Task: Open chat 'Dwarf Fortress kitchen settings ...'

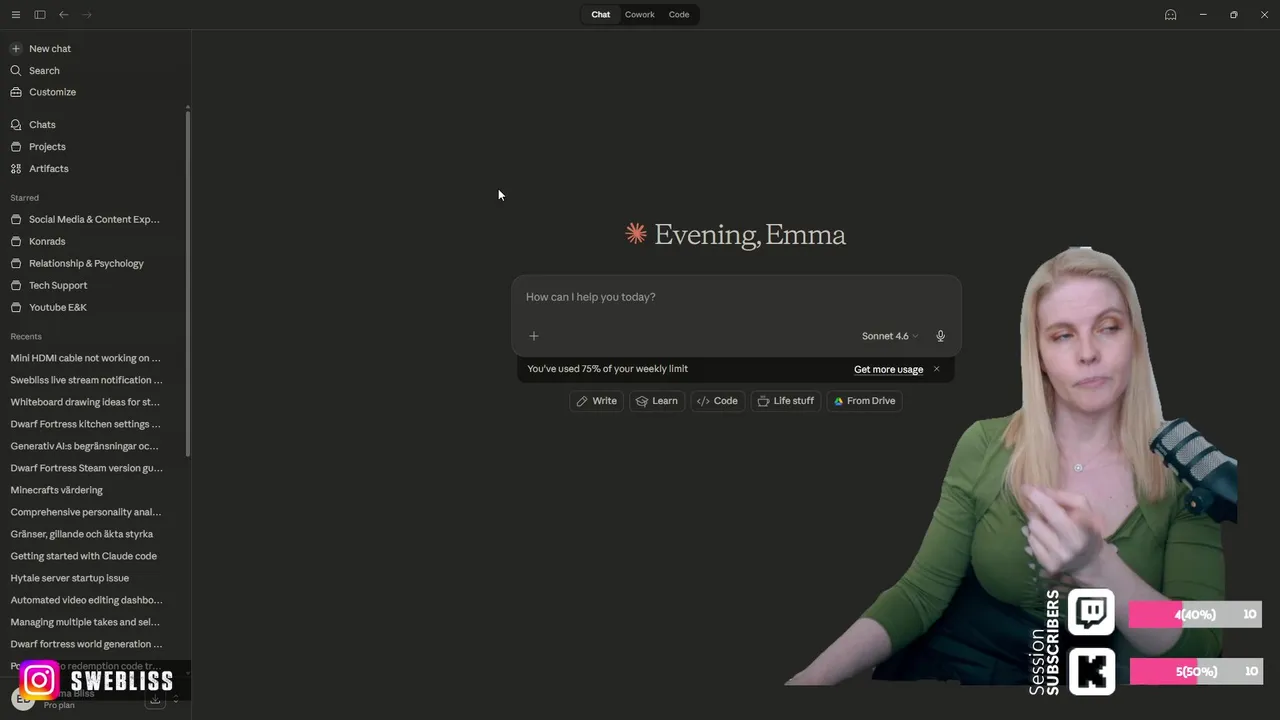Action: [86, 424]
